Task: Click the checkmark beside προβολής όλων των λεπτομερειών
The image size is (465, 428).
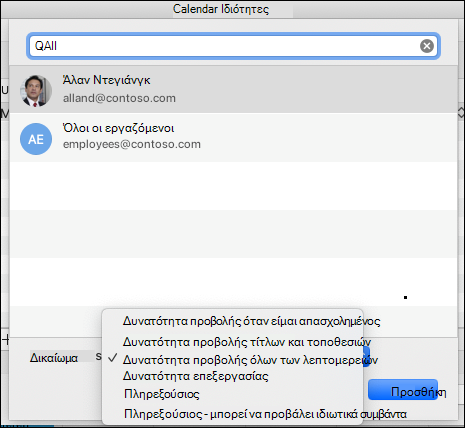Action: (x=113, y=359)
